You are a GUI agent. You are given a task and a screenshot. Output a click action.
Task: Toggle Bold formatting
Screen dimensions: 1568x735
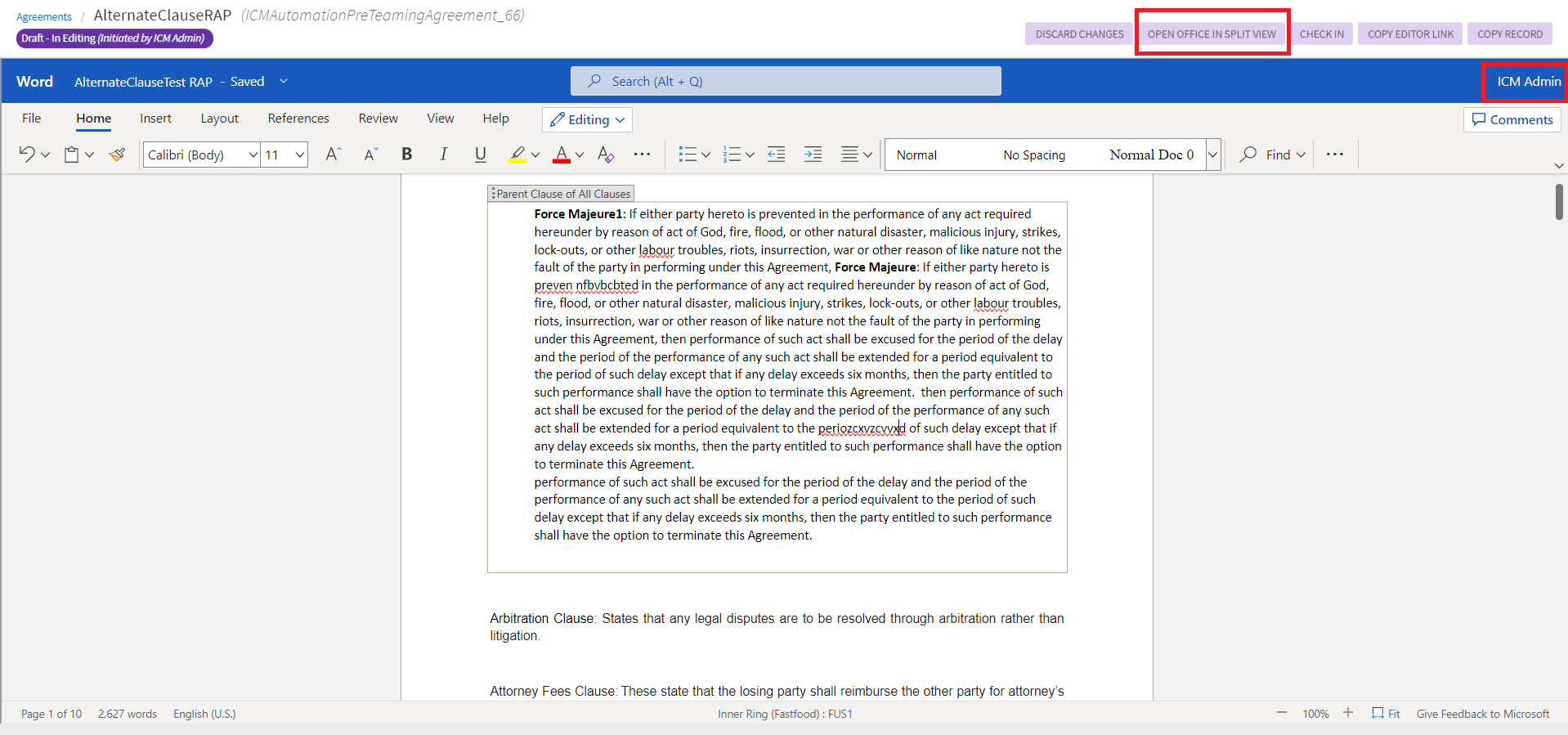pos(406,155)
